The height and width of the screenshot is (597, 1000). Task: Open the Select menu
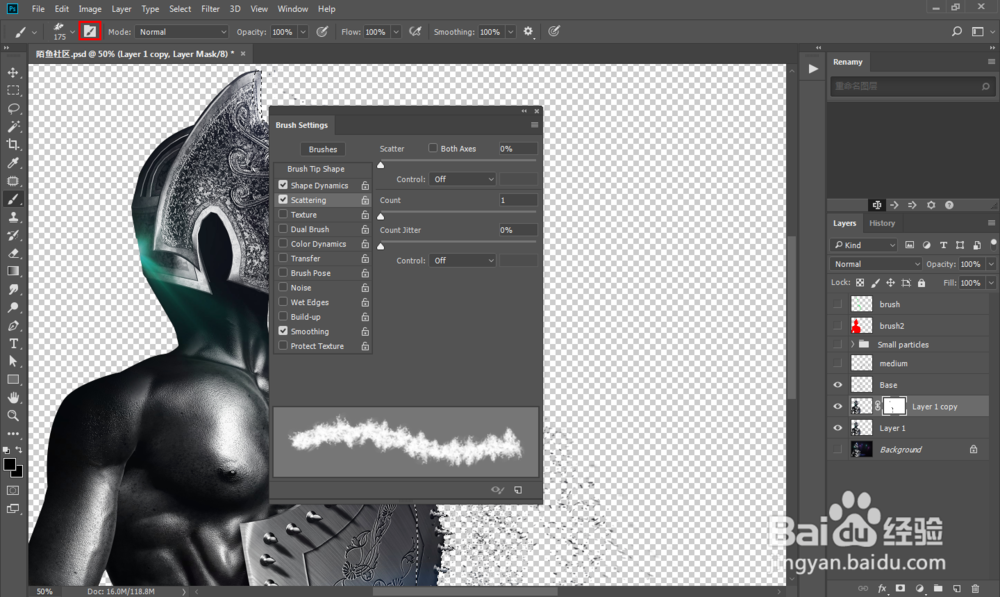(x=180, y=9)
